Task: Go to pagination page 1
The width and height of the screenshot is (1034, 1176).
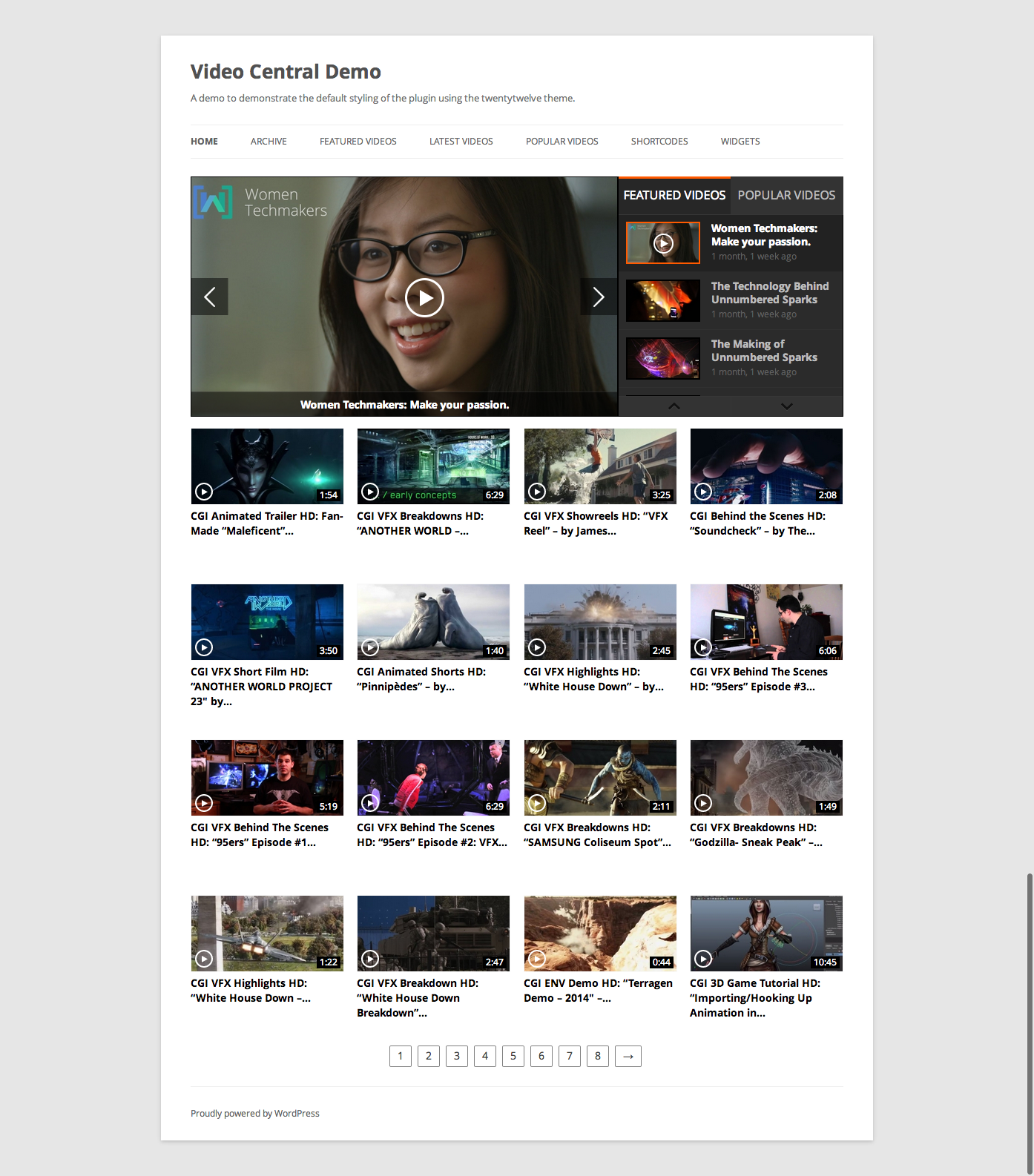Action: pyautogui.click(x=401, y=1056)
